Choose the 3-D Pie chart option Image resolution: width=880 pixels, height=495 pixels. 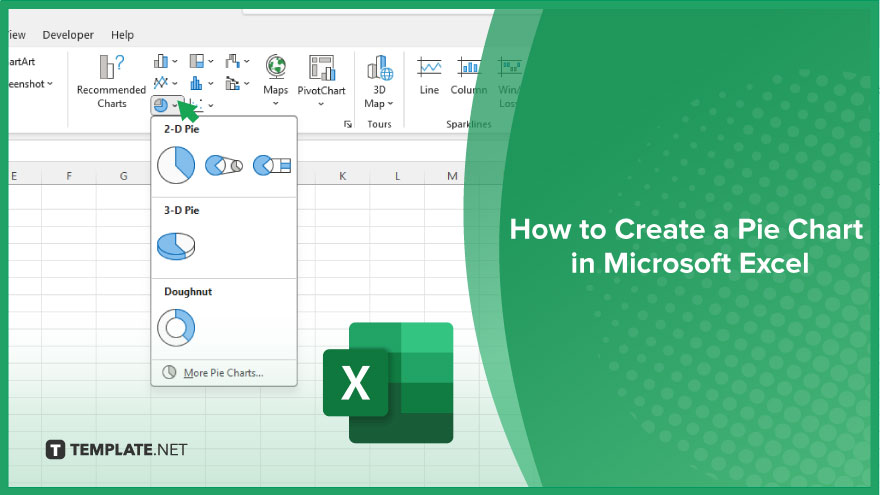tap(176, 246)
